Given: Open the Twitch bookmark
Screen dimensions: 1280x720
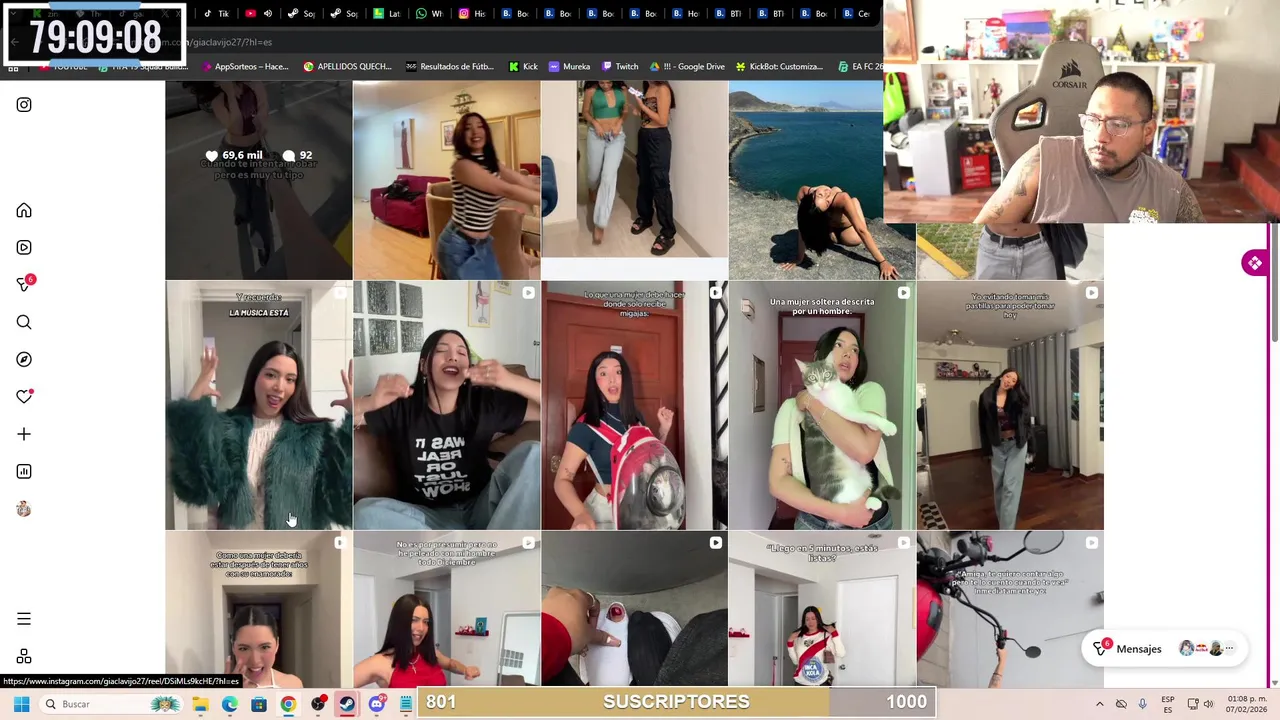Looking at the screenshot, I should tap(619, 67).
